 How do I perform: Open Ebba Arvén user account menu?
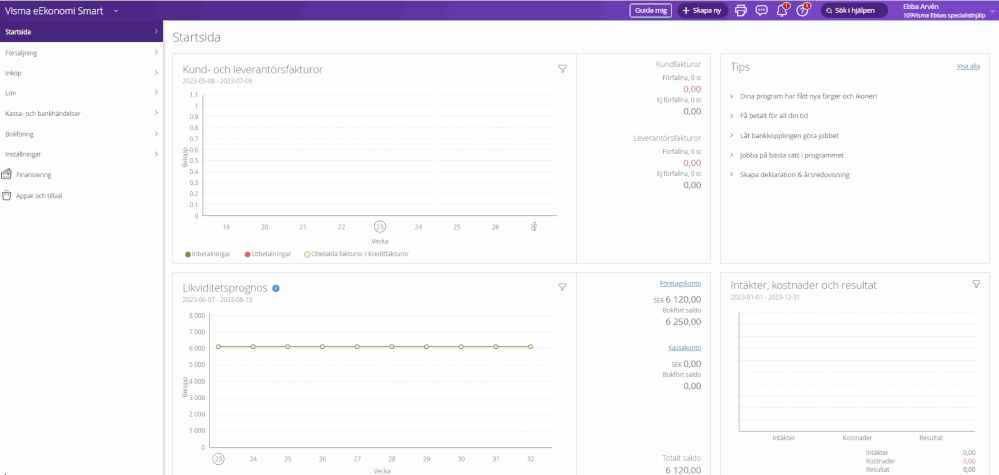tap(948, 11)
